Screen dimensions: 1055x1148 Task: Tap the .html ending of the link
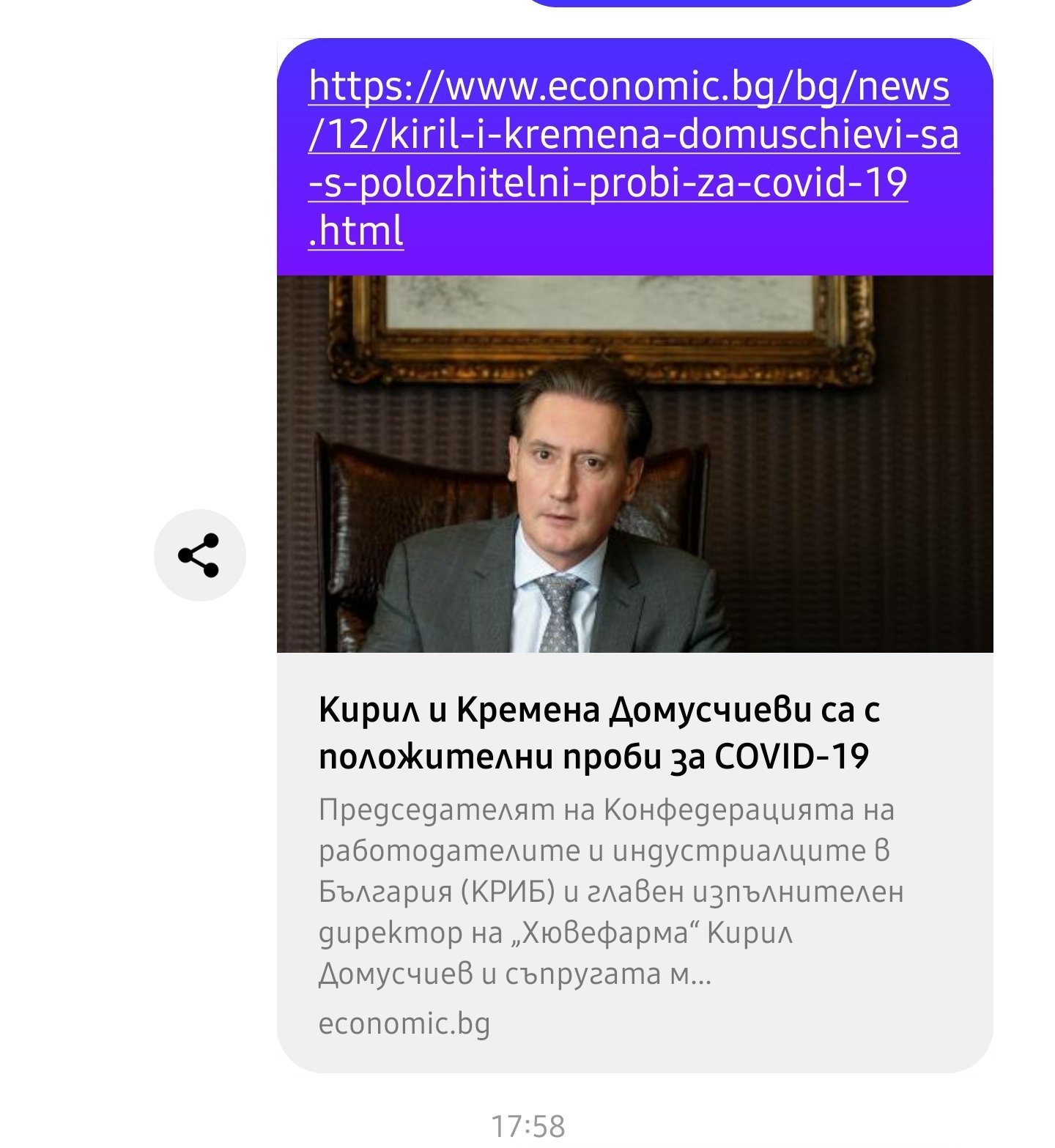tap(356, 231)
